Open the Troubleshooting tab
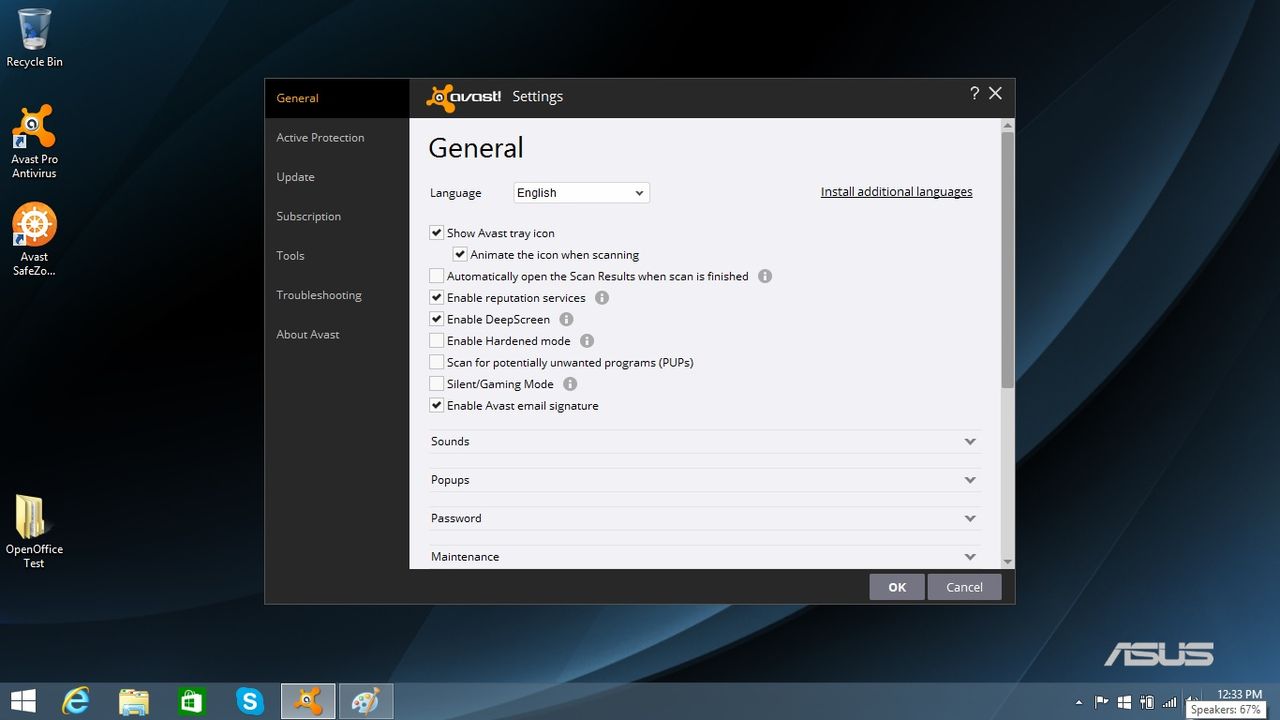The height and width of the screenshot is (720, 1280). point(337,295)
